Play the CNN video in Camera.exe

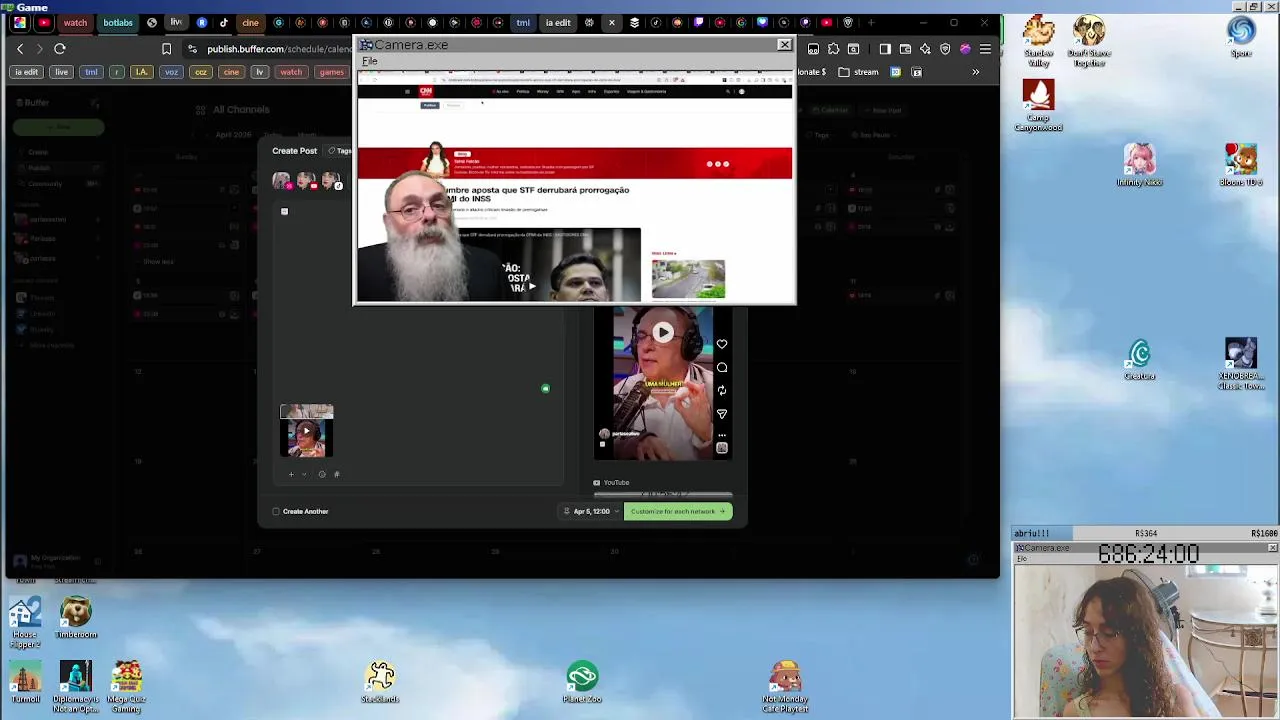point(532,286)
